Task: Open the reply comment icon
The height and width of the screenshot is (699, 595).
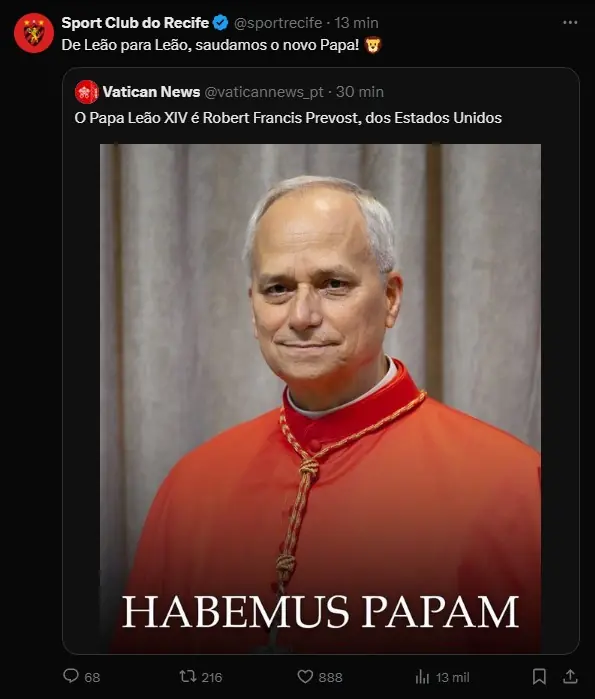Action: coord(71,676)
